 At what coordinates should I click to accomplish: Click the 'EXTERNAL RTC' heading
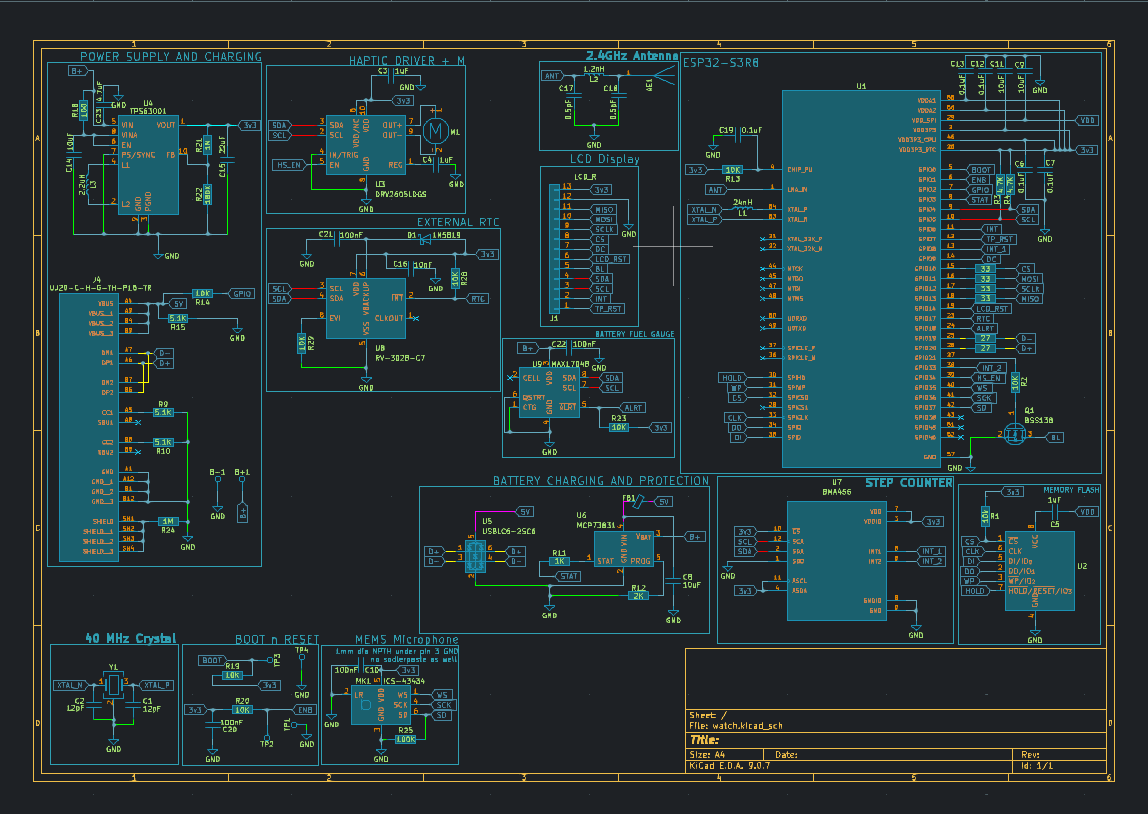click(458, 222)
